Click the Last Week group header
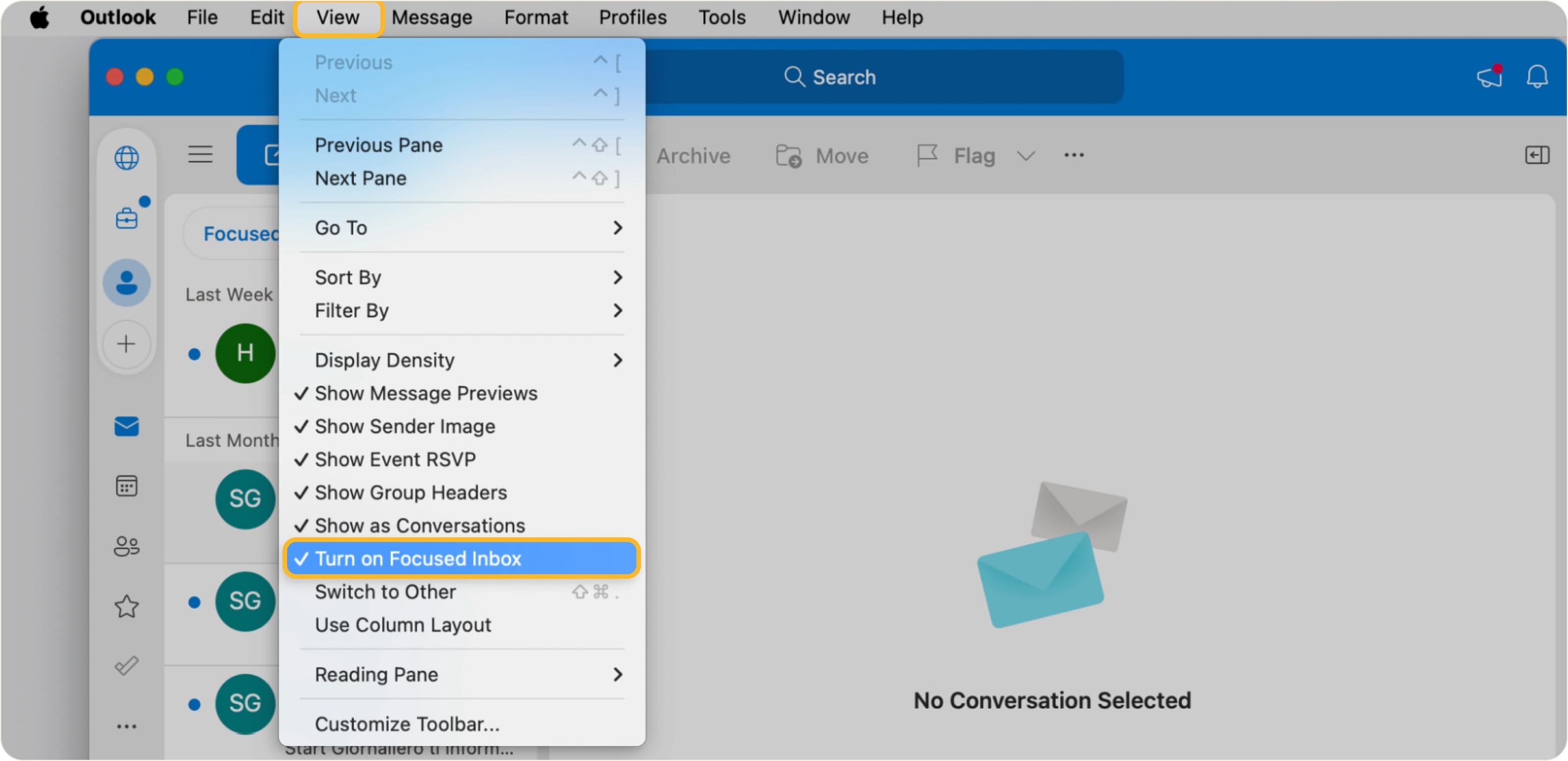 point(229,294)
